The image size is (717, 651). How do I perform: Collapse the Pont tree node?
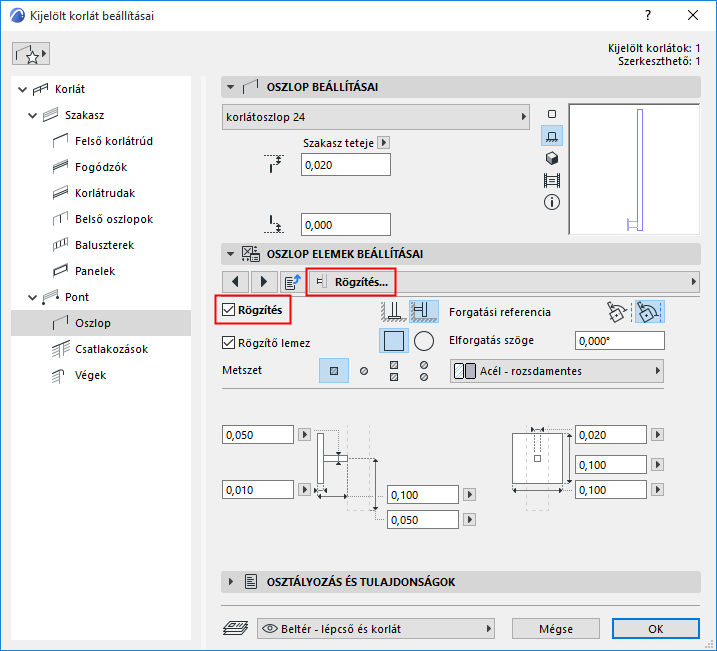pyautogui.click(x=32, y=297)
